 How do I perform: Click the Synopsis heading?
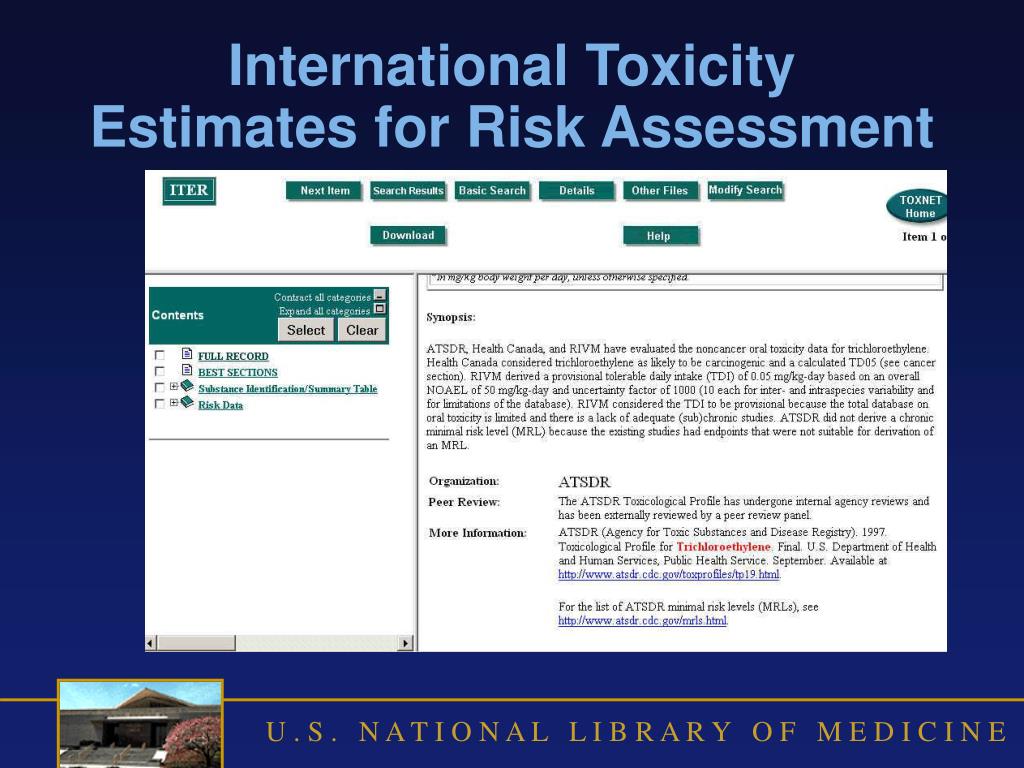(451, 317)
